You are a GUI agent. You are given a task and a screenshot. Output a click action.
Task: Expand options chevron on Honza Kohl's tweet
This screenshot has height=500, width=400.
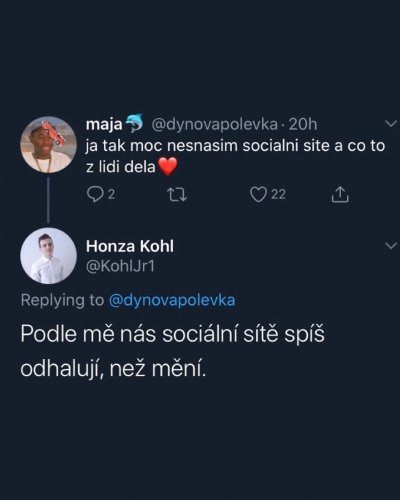(391, 246)
